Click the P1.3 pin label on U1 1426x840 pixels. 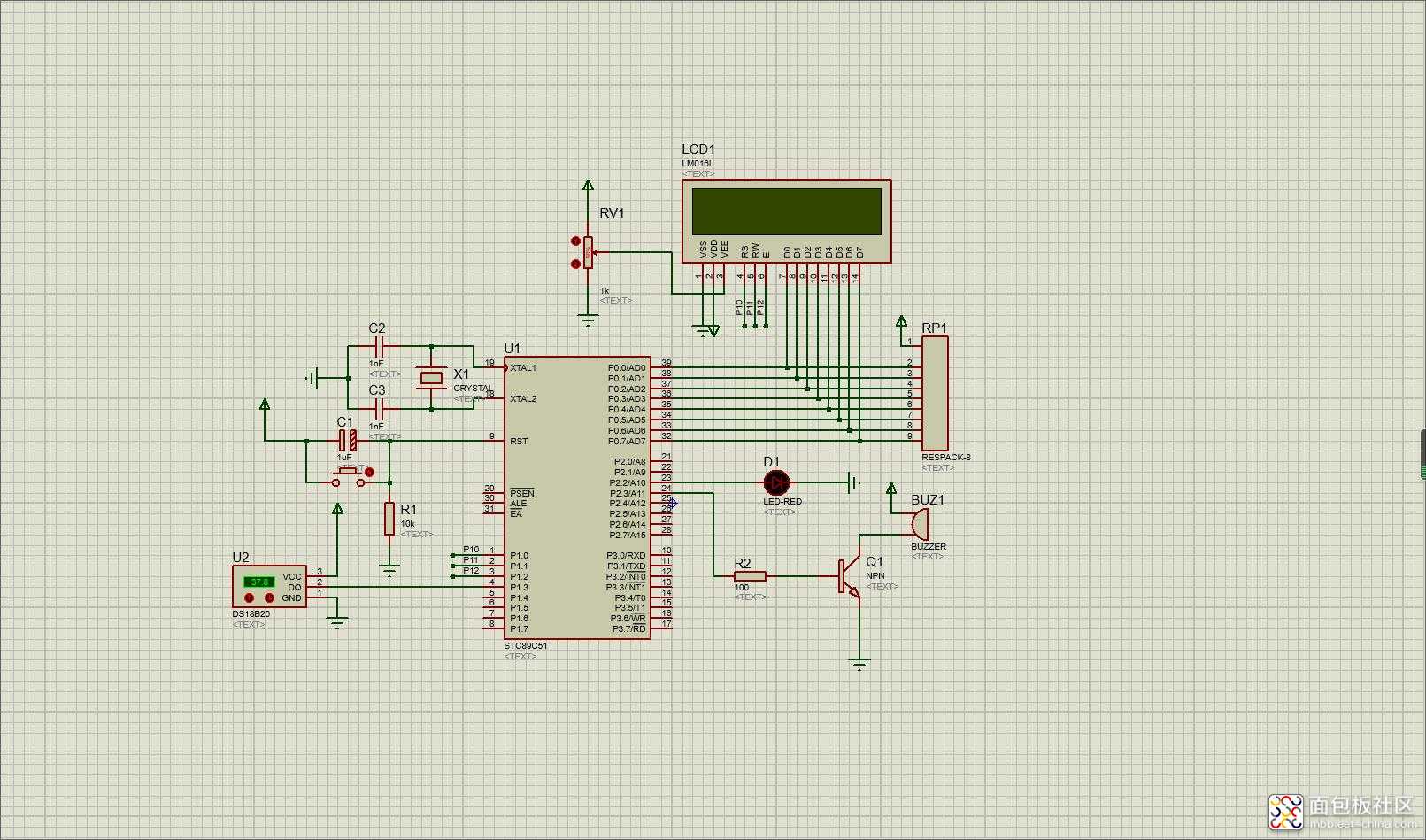(519, 588)
